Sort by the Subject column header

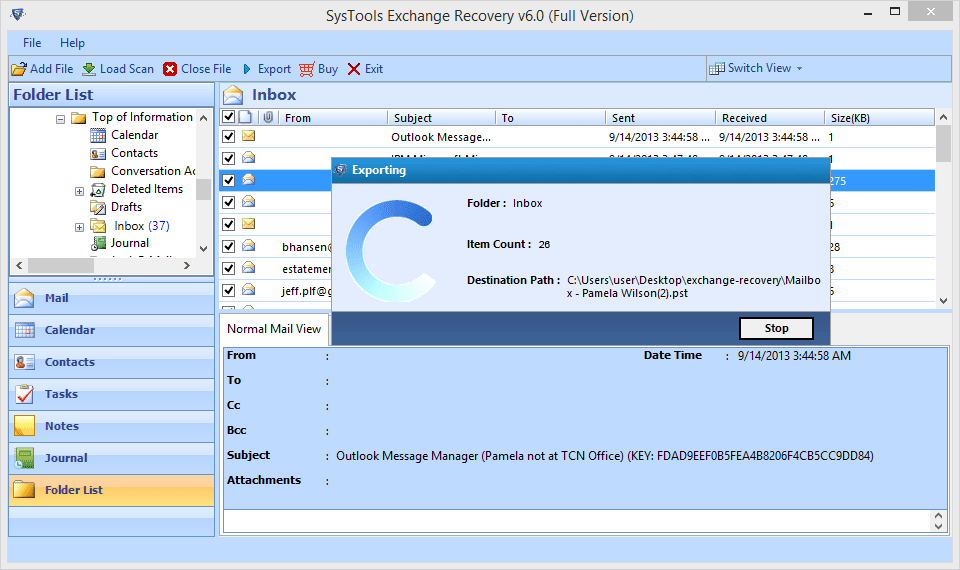(x=441, y=118)
